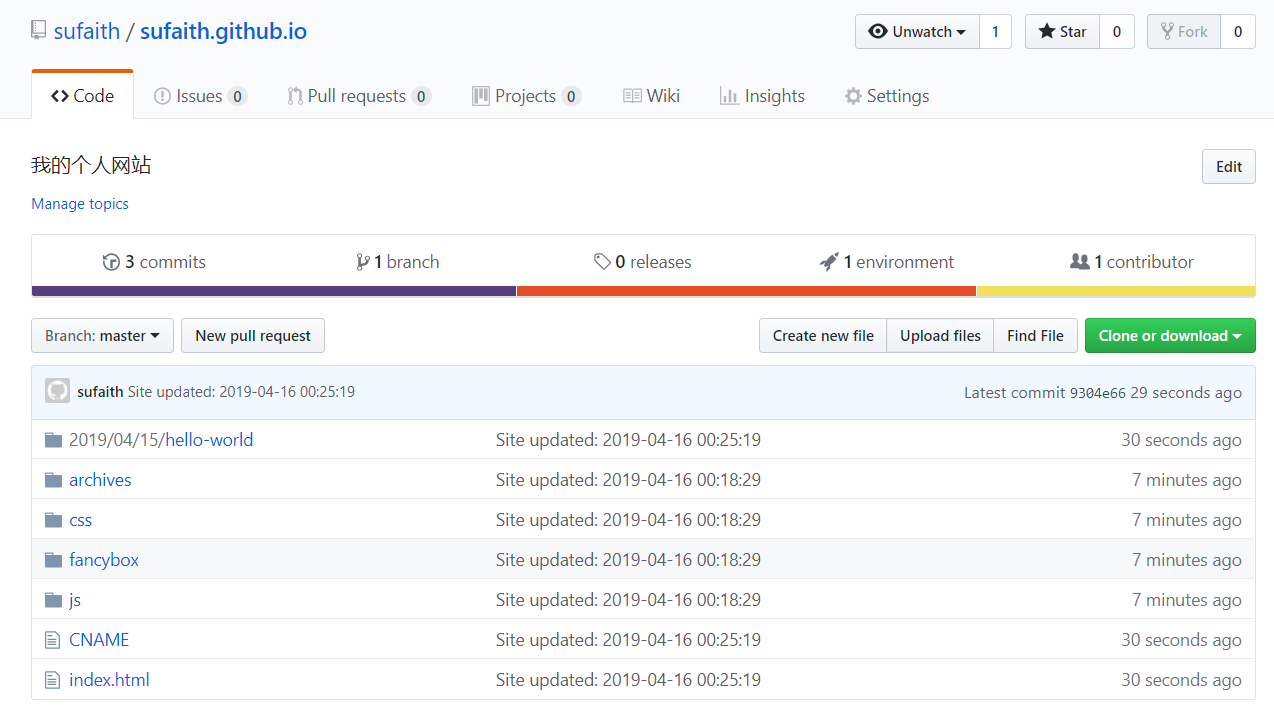1274x709 pixels.
Task: Open the sufaith avatar in the commit bar
Action: coord(57,390)
